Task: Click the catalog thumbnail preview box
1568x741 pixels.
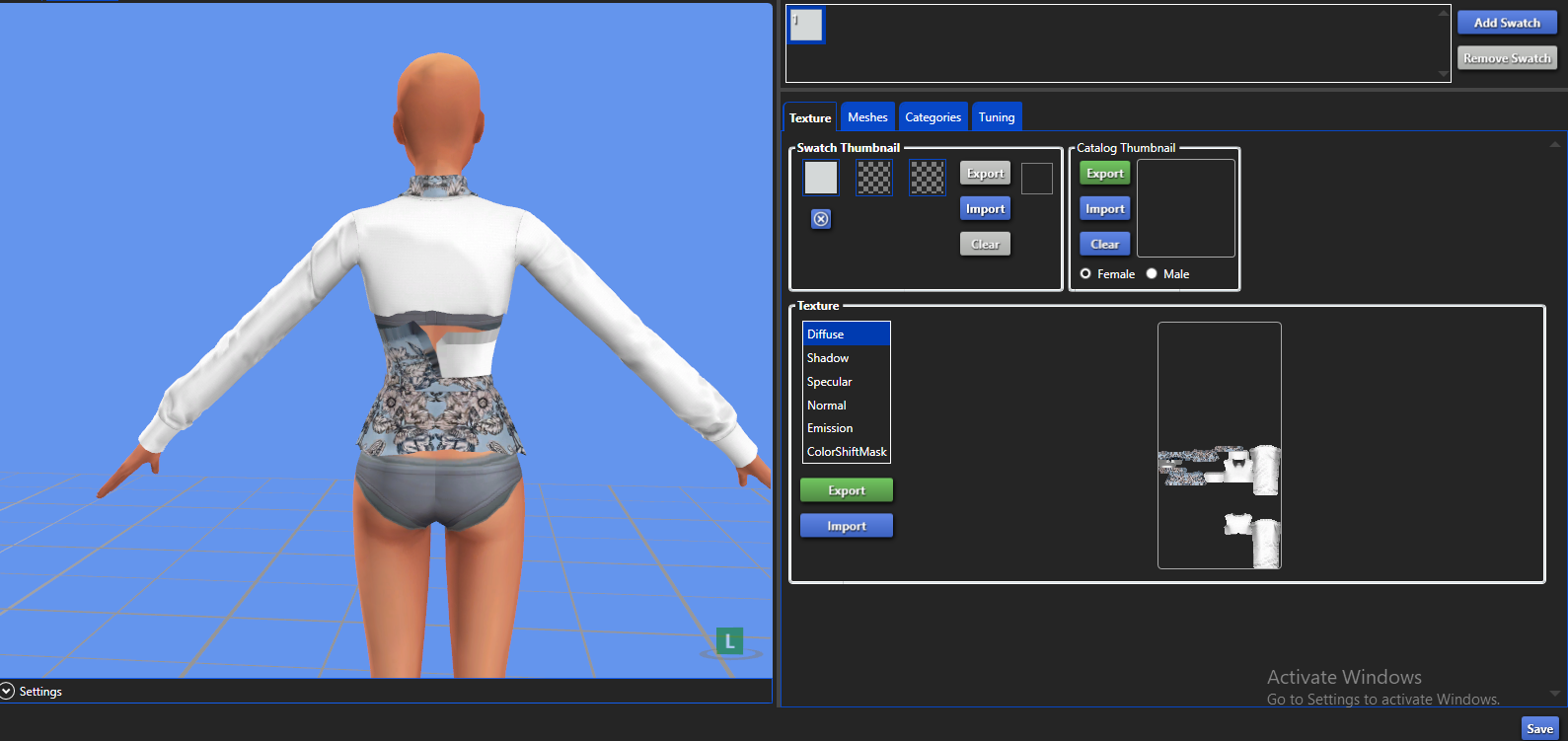Action: pos(1186,208)
